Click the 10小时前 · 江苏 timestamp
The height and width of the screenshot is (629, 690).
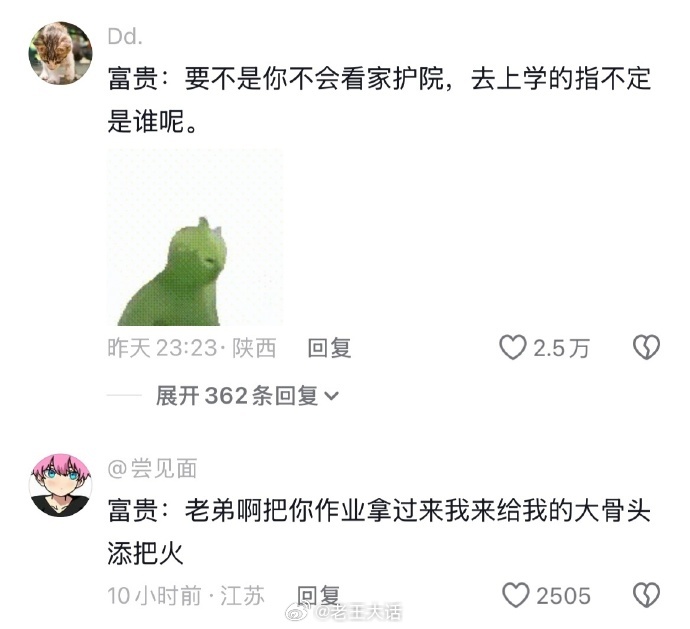pyautogui.click(x=186, y=596)
